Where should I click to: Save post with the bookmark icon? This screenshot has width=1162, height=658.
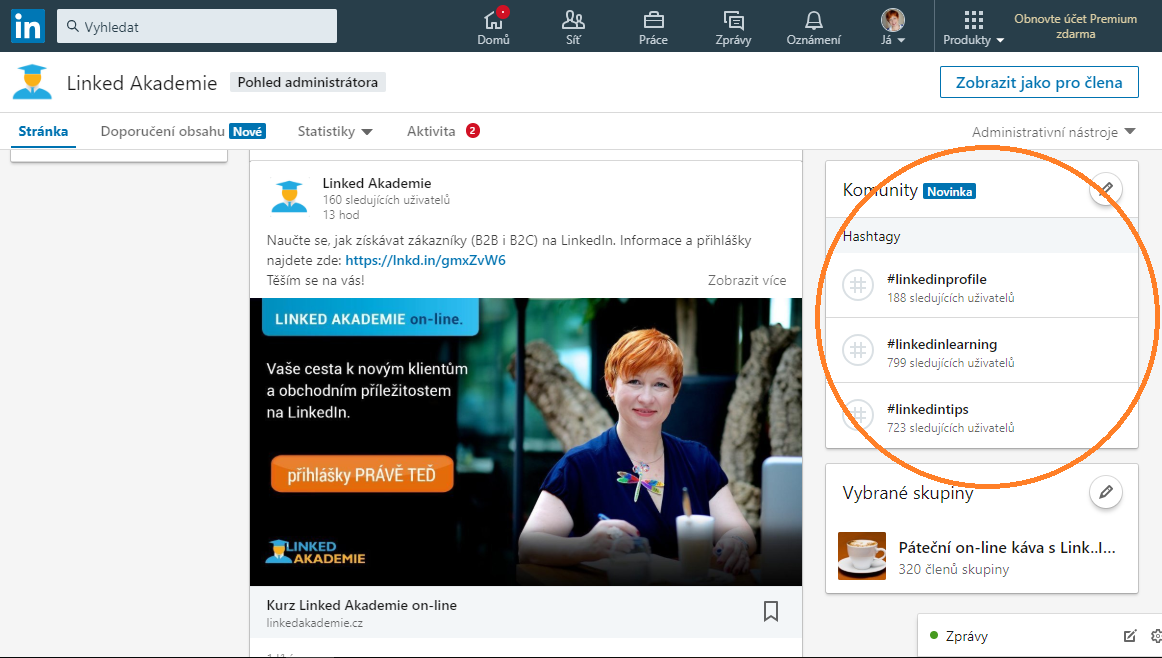click(x=771, y=611)
